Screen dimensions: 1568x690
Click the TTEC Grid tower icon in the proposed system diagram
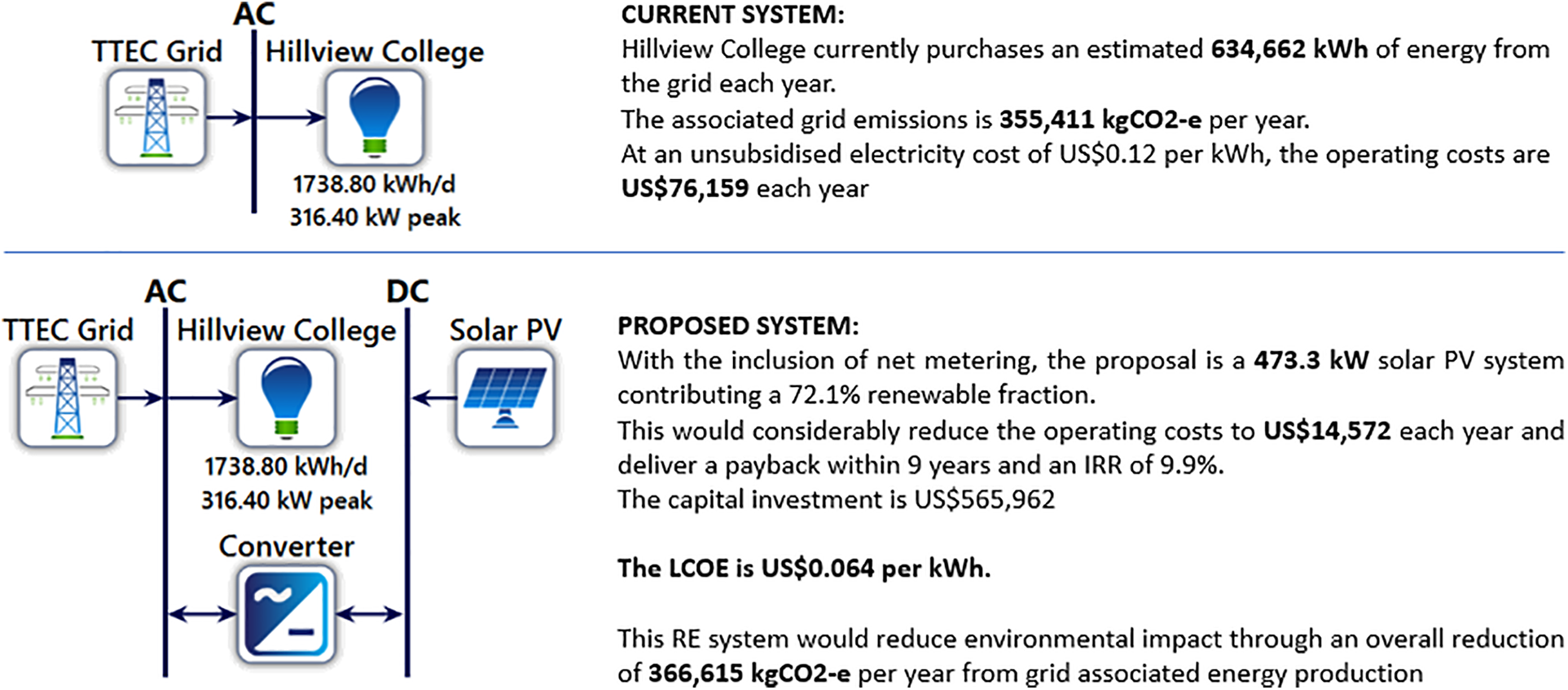pos(68,398)
